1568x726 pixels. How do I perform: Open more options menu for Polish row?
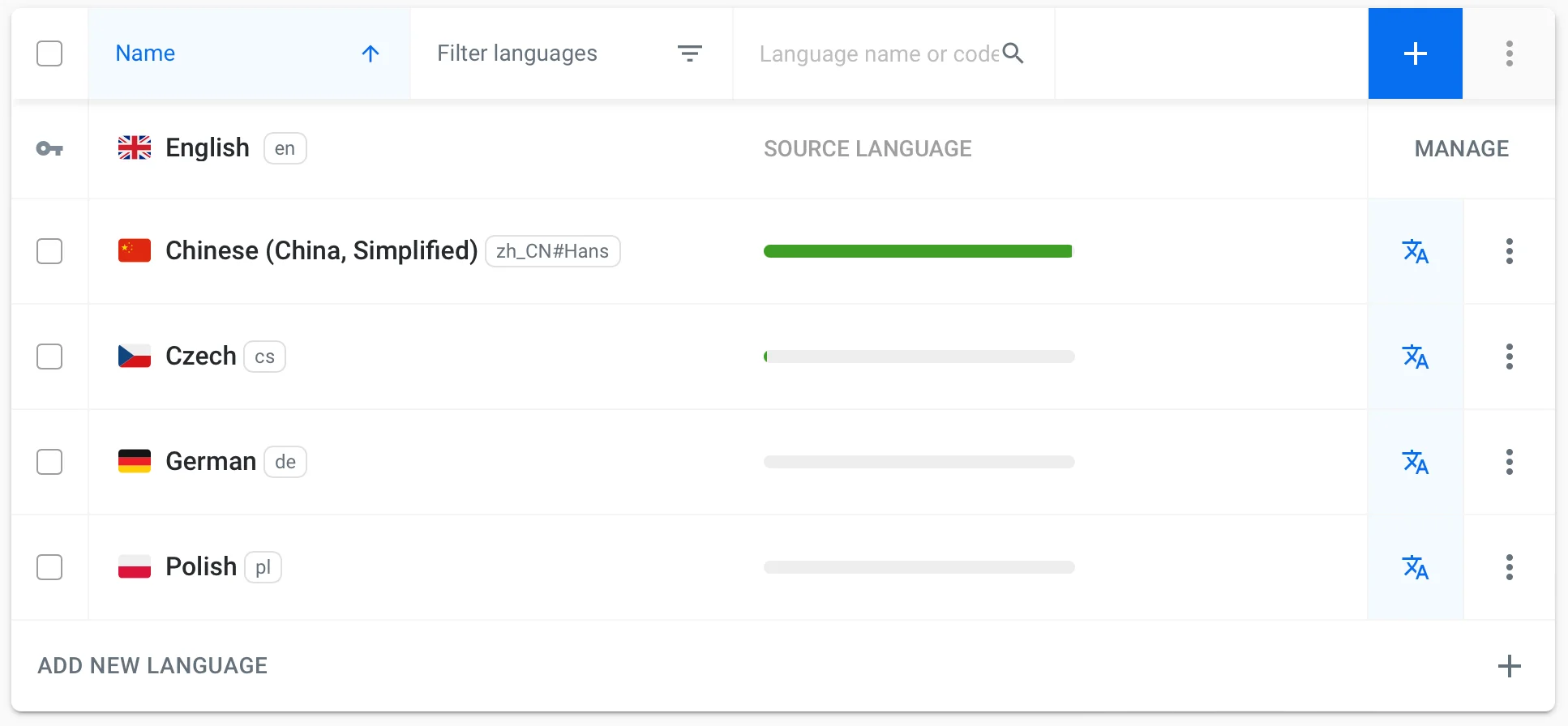coord(1509,567)
